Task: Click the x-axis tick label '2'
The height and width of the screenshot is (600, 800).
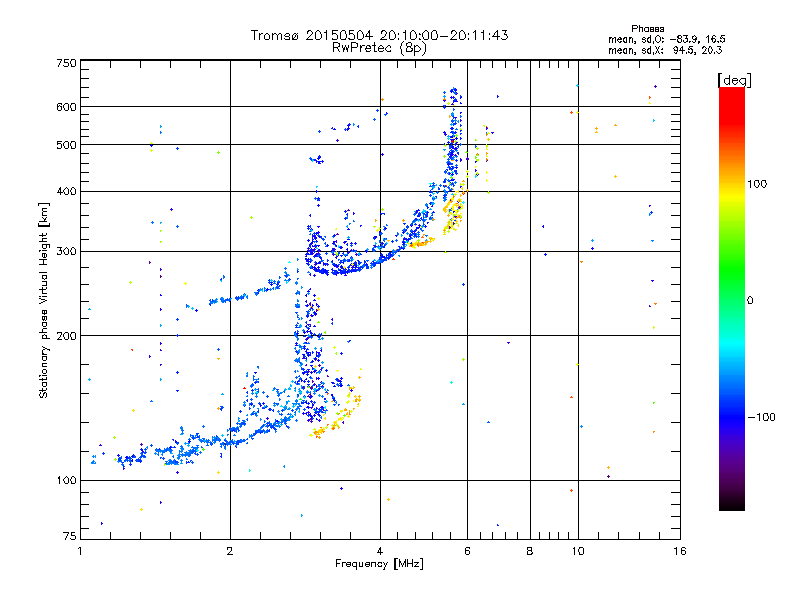Action: pos(230,551)
